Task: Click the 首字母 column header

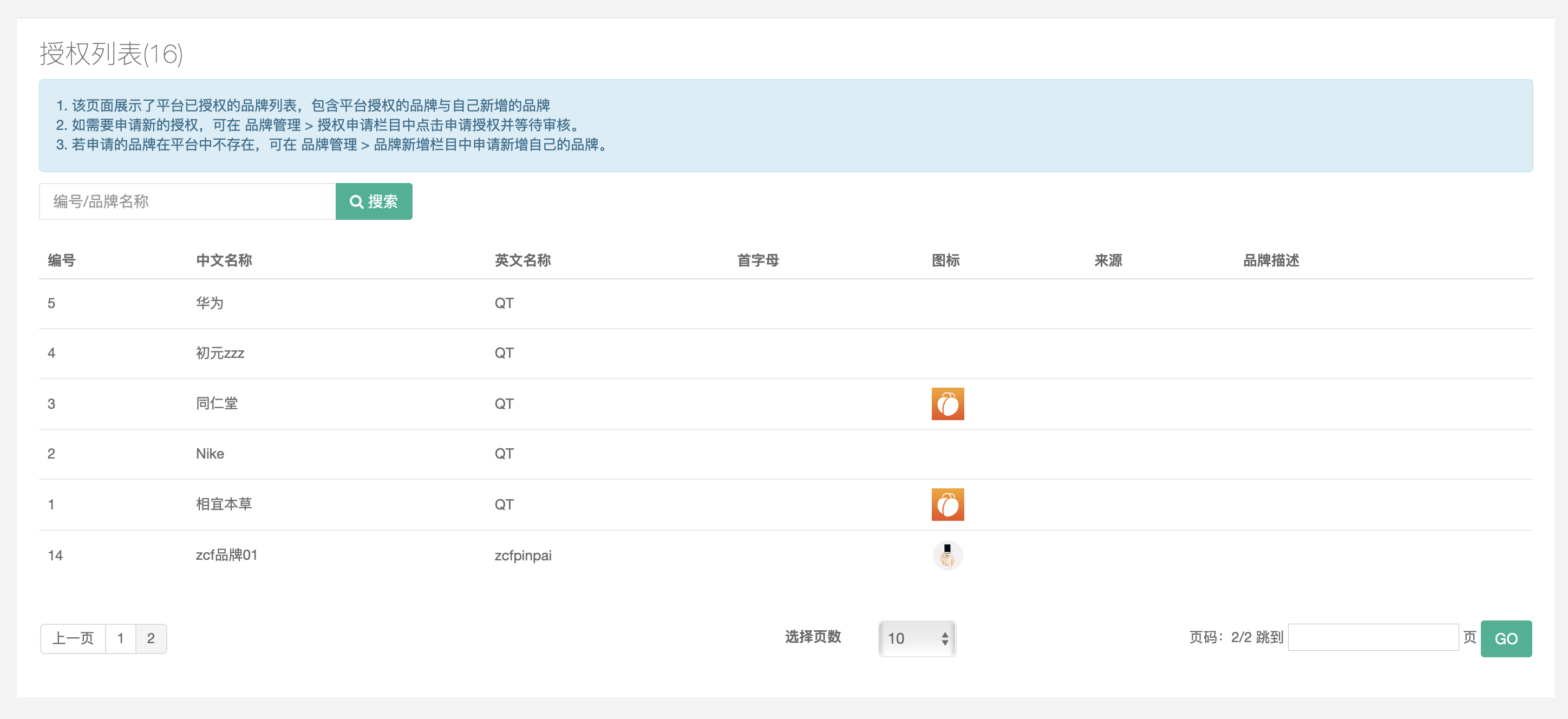Action: 758,260
